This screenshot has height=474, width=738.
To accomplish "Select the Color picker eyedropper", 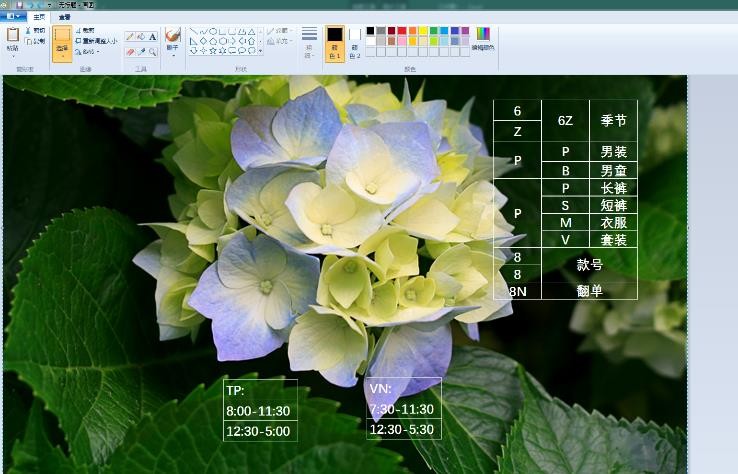I will [141, 51].
